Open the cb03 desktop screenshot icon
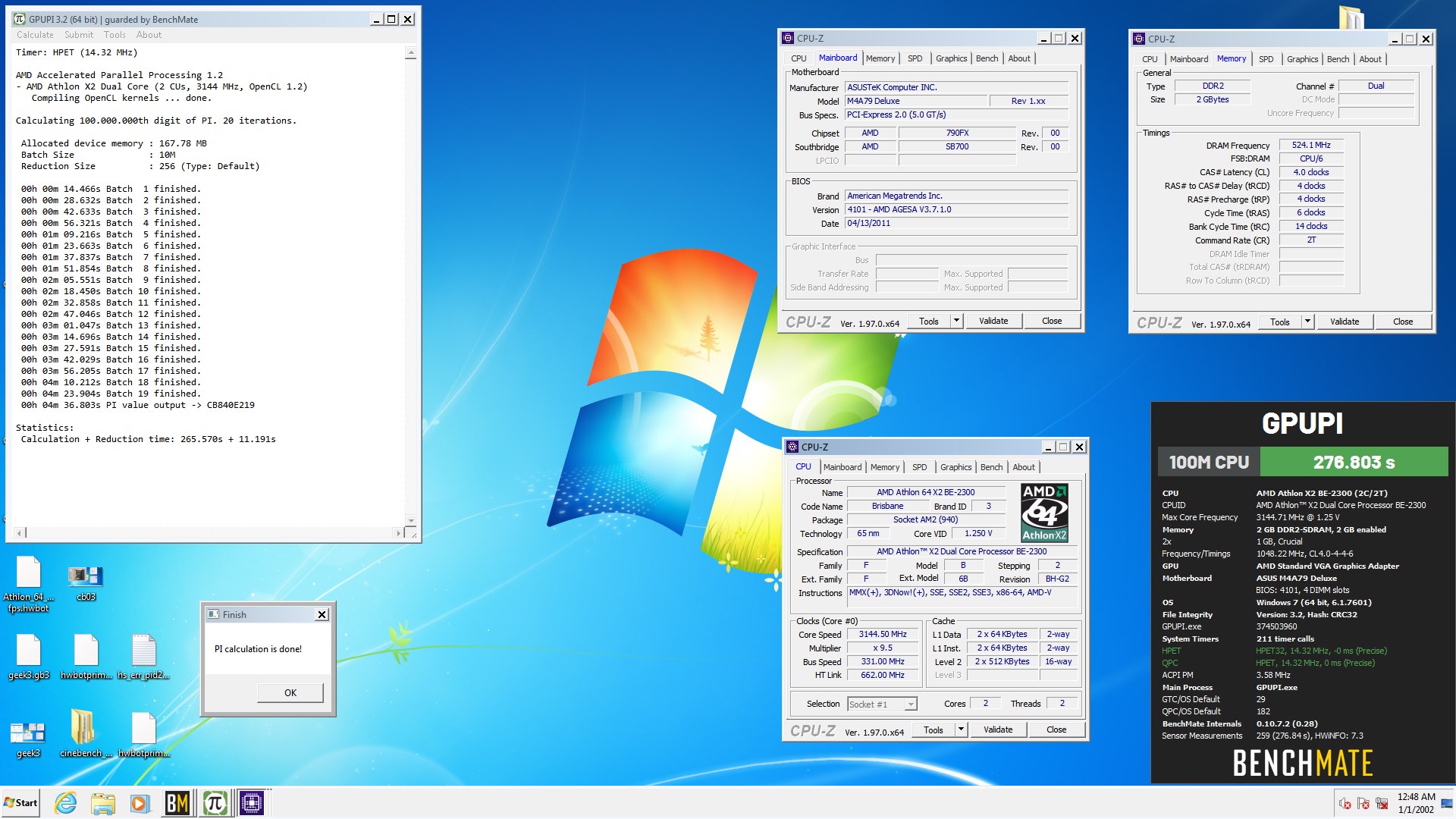1456x819 pixels. pyautogui.click(x=86, y=582)
